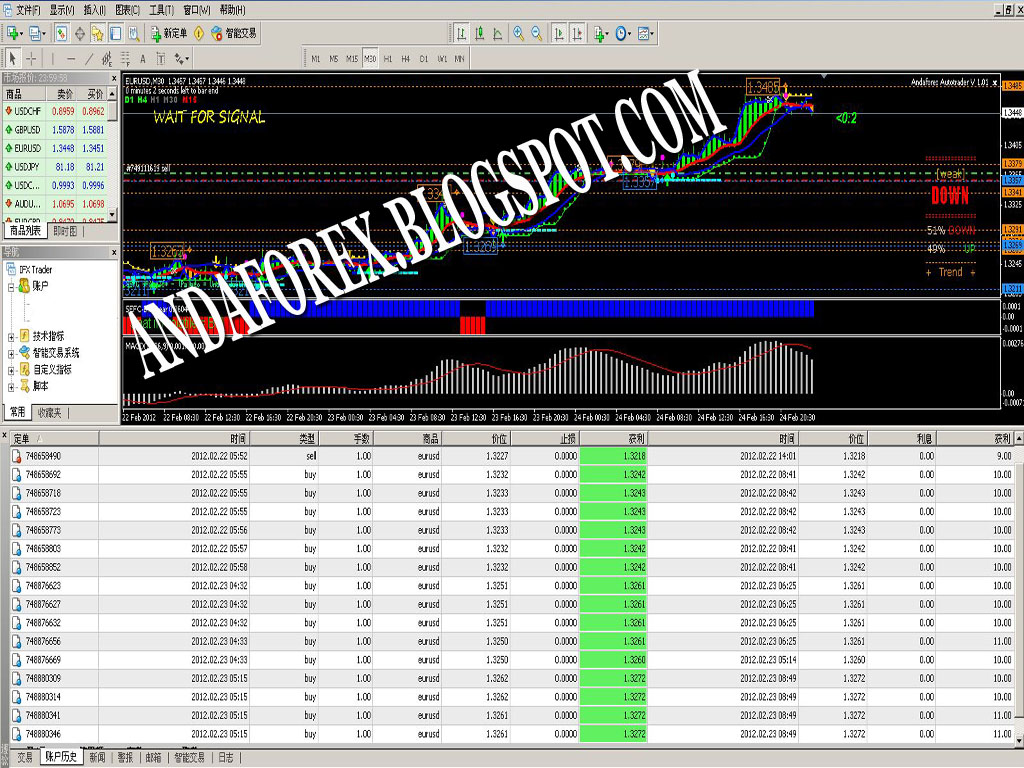
Task: Select the text A tool
Action: coord(142,59)
